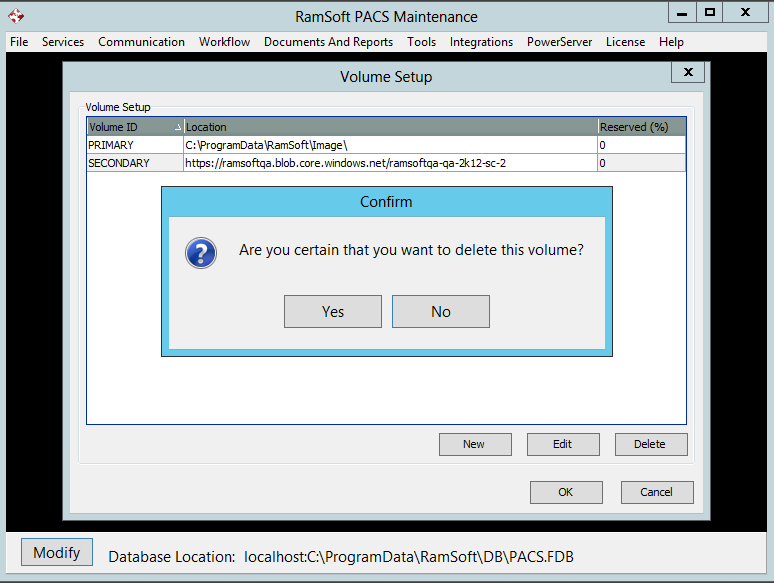Open the Tools menu
The height and width of the screenshot is (583, 774).
point(421,42)
